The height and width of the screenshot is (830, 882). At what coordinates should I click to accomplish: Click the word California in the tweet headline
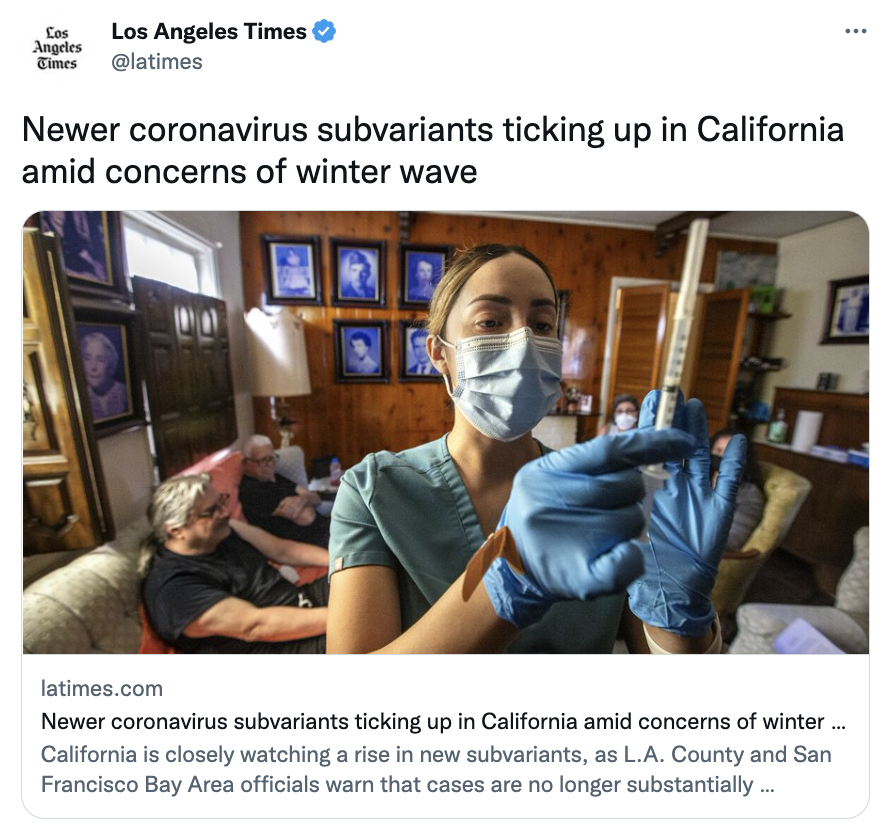click(x=771, y=130)
